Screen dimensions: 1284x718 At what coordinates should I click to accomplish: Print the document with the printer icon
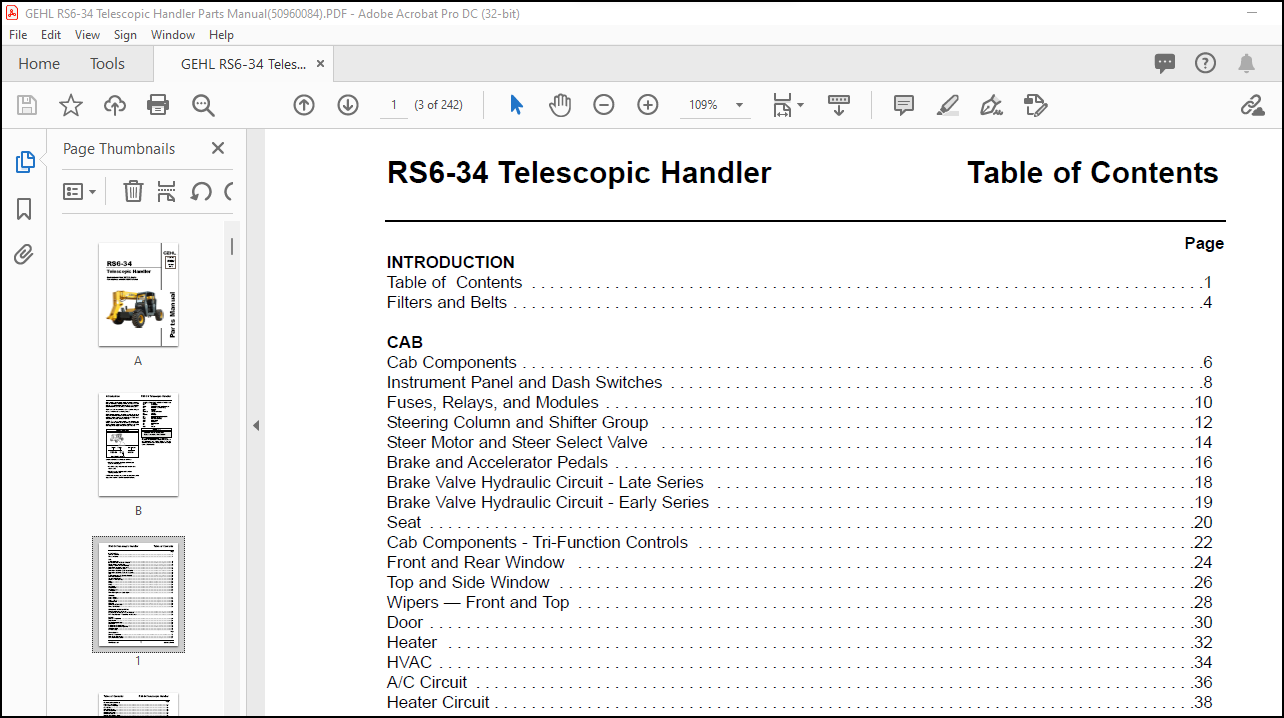pos(158,105)
